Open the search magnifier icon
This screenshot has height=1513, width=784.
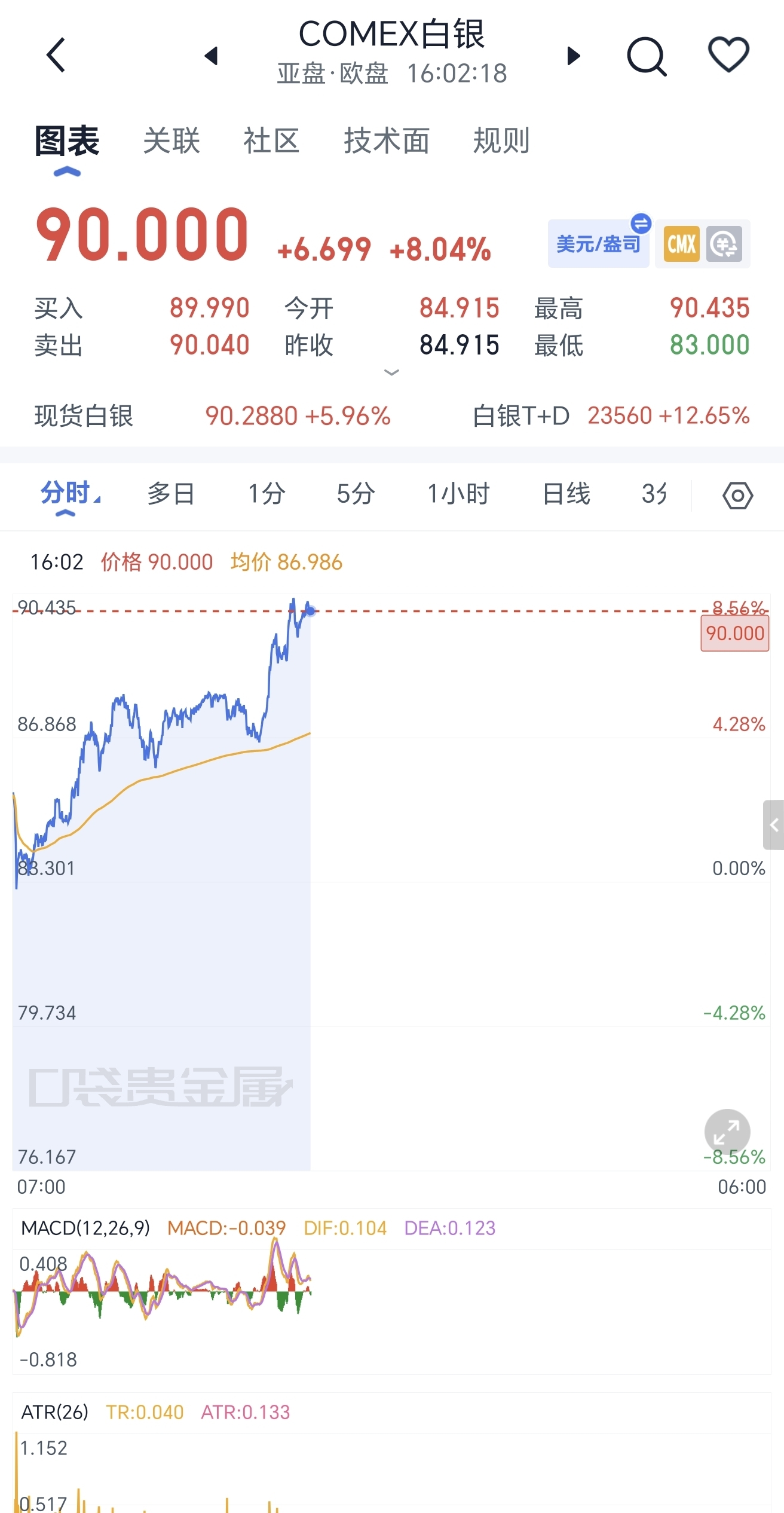click(x=647, y=56)
